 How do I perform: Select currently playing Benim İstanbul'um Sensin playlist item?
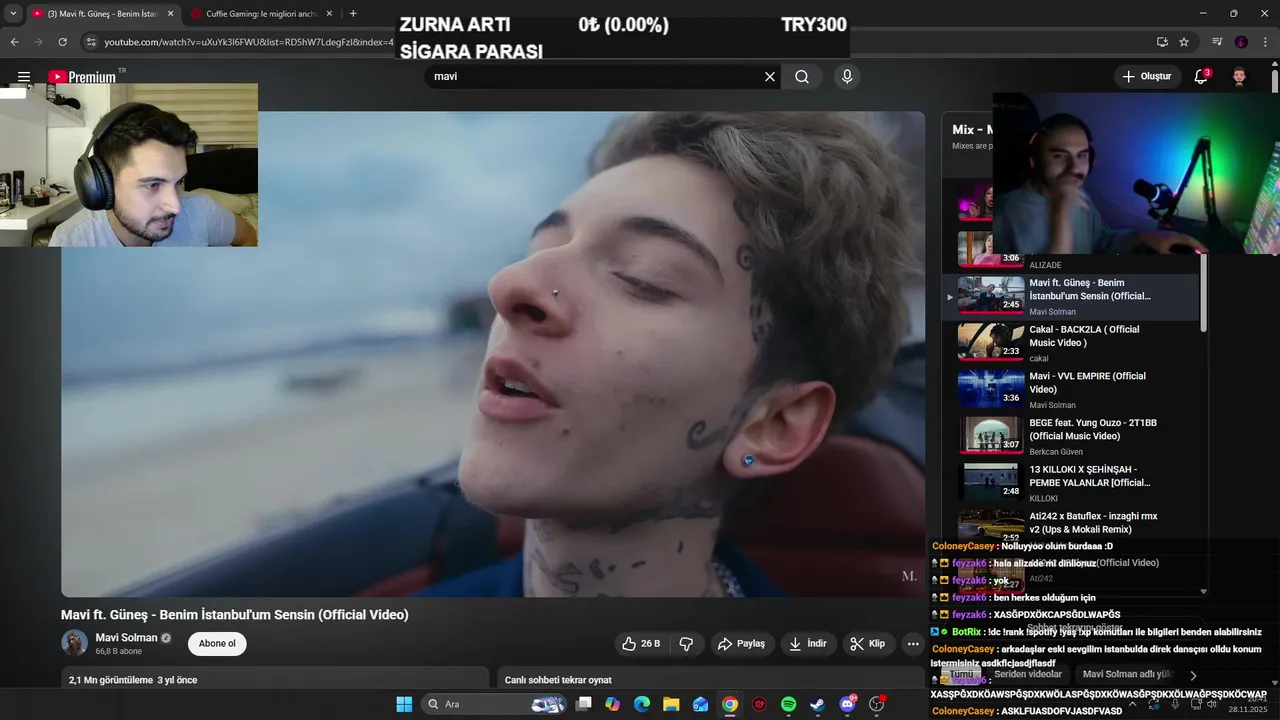[x=1072, y=296]
